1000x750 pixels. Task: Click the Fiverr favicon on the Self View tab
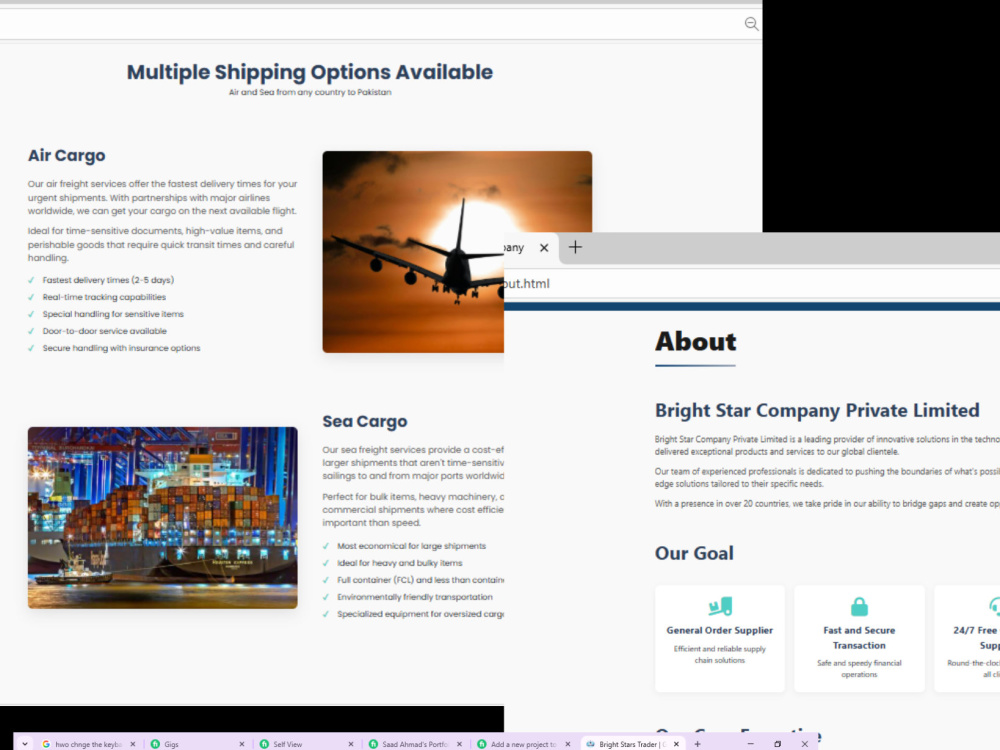pyautogui.click(x=264, y=744)
